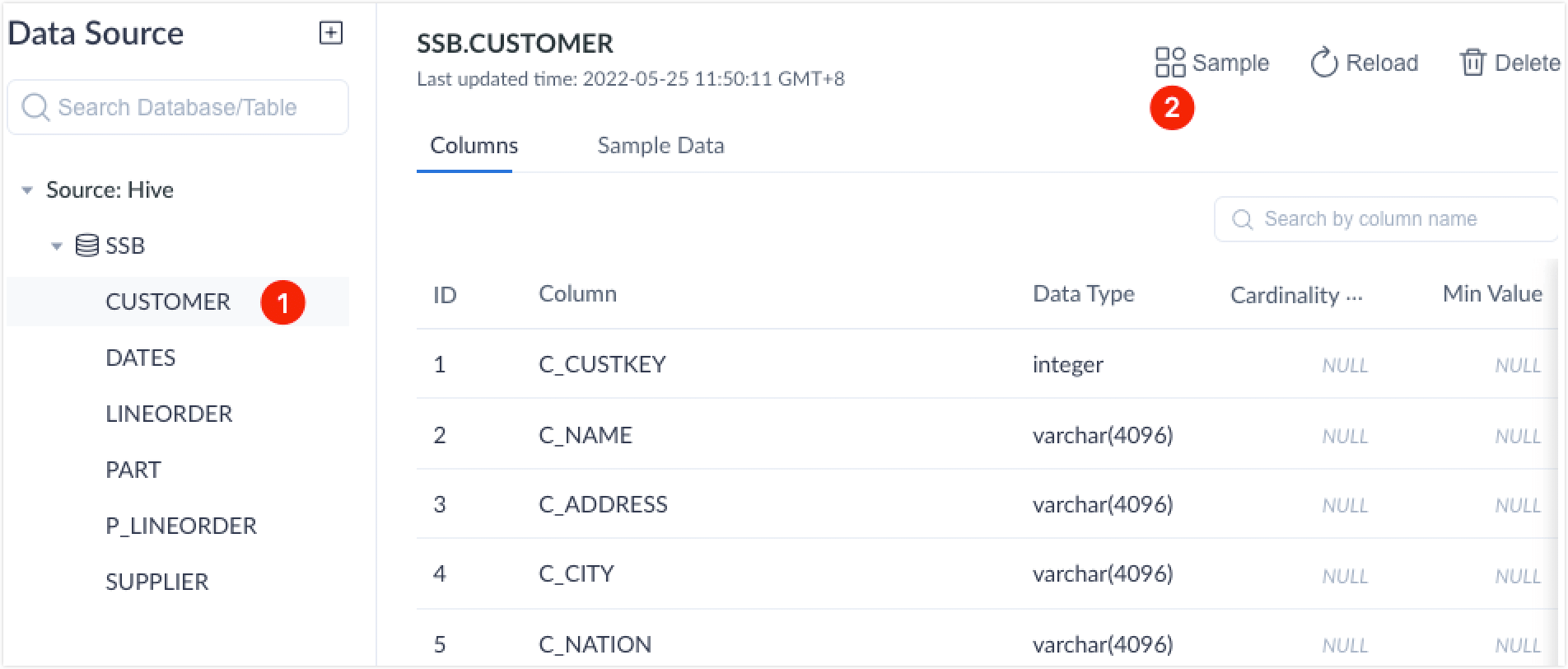Select the PART table
The width and height of the screenshot is (1568, 669).
[133, 470]
